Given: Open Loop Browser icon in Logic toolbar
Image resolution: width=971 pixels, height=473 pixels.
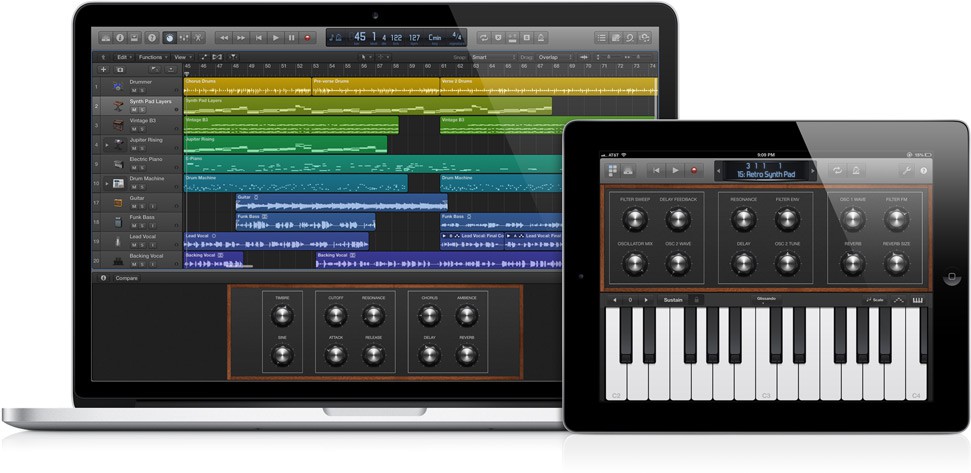Looking at the screenshot, I should pyautogui.click(x=630, y=38).
